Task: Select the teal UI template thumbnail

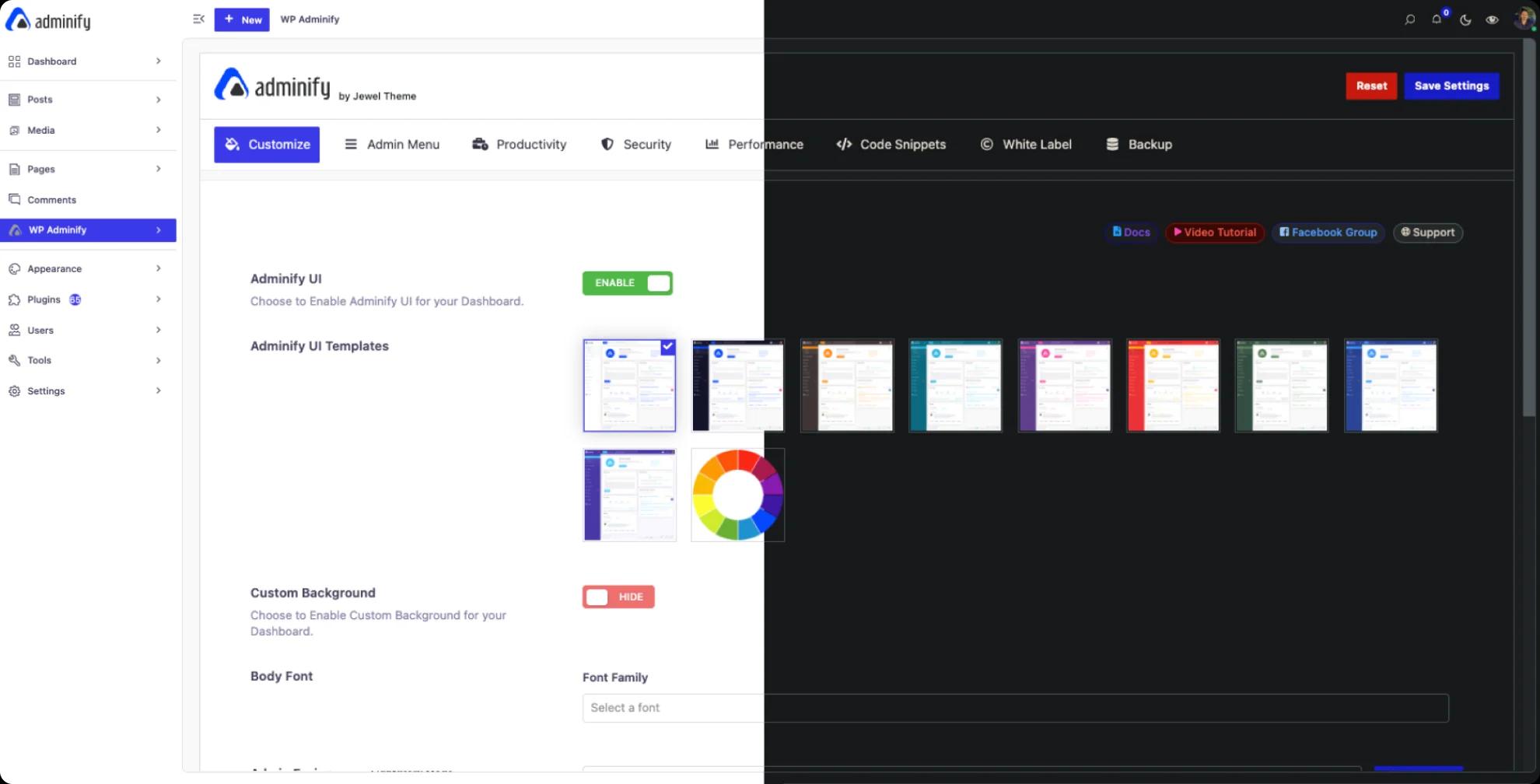Action: click(956, 386)
